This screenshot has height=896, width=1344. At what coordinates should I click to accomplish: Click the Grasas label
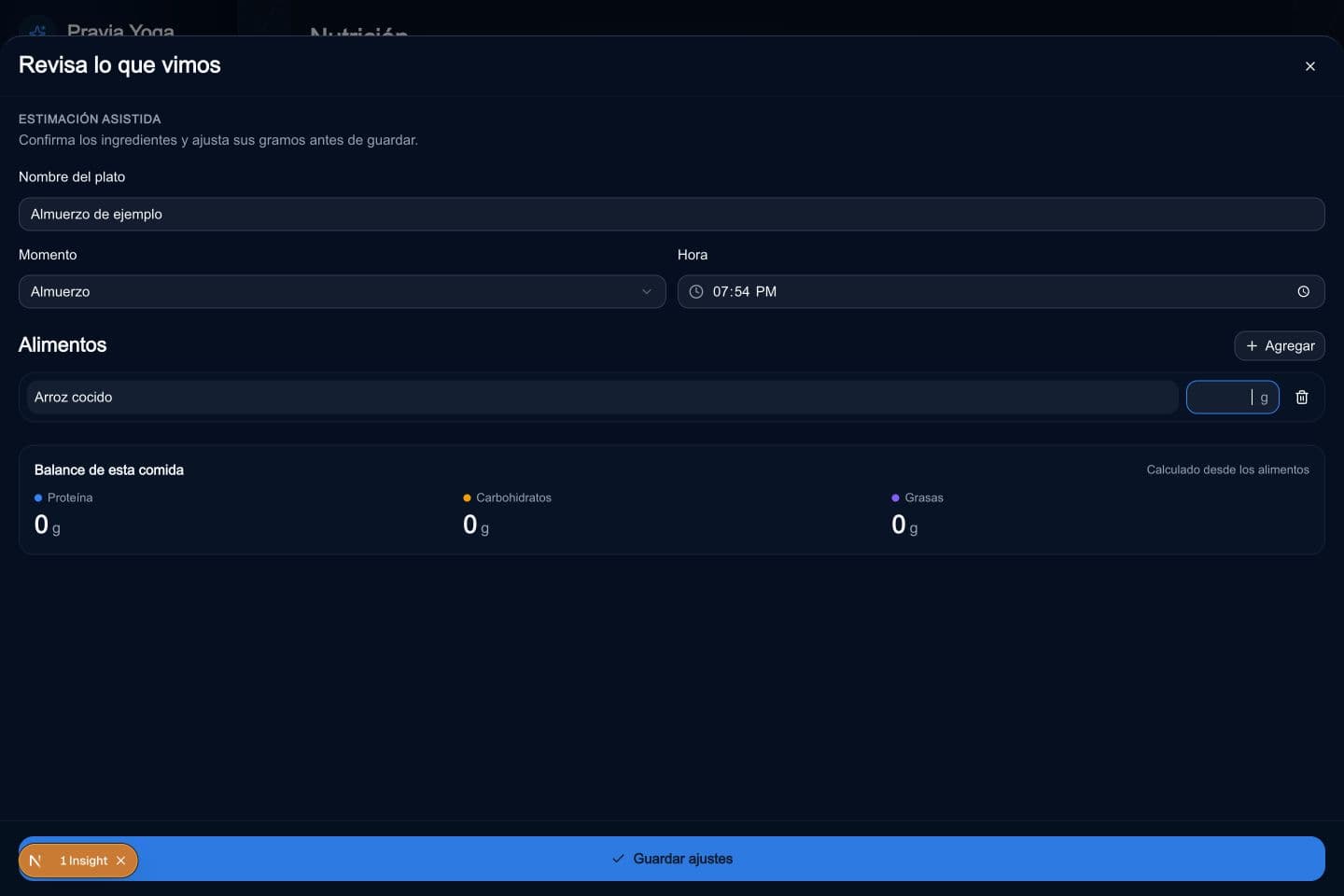coord(924,497)
